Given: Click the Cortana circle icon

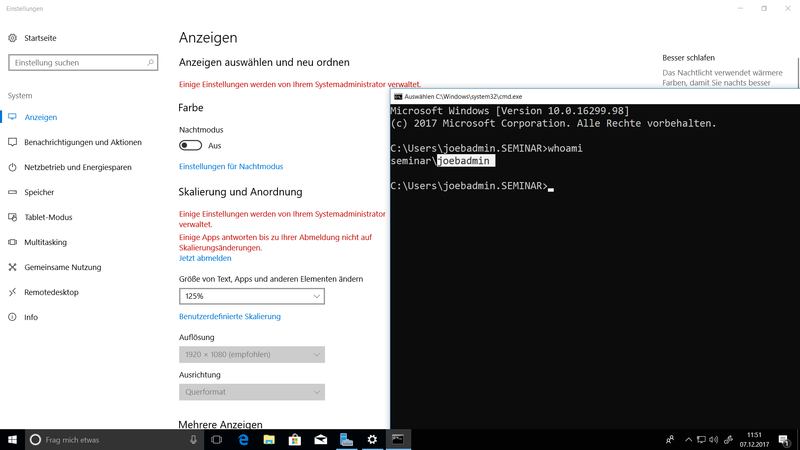Looking at the screenshot, I should [x=35, y=439].
